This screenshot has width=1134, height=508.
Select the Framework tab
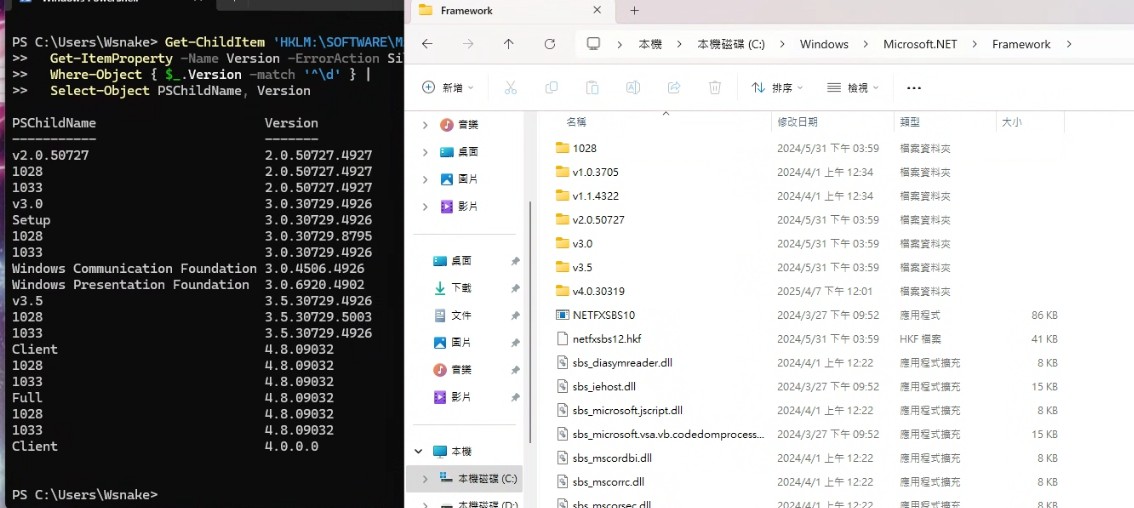[510, 10]
